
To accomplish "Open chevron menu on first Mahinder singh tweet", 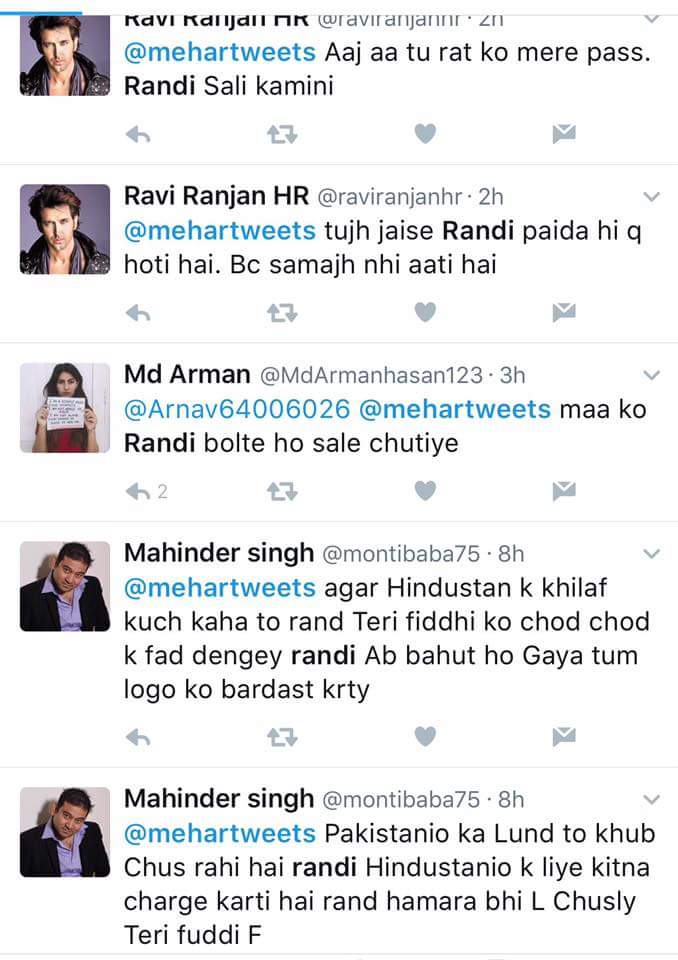I will pos(652,553).
